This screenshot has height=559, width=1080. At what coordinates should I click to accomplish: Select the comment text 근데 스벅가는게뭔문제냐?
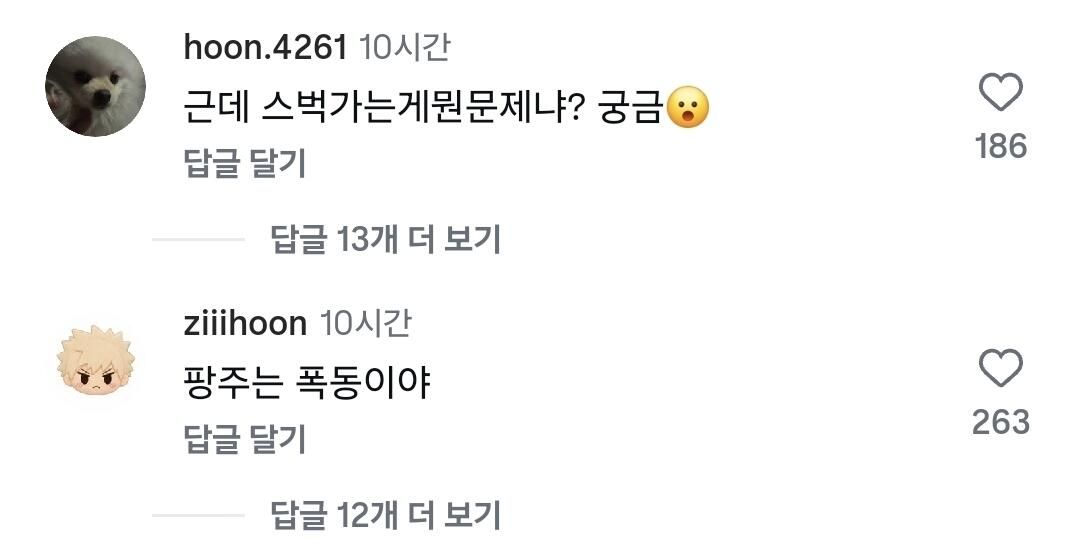384,109
